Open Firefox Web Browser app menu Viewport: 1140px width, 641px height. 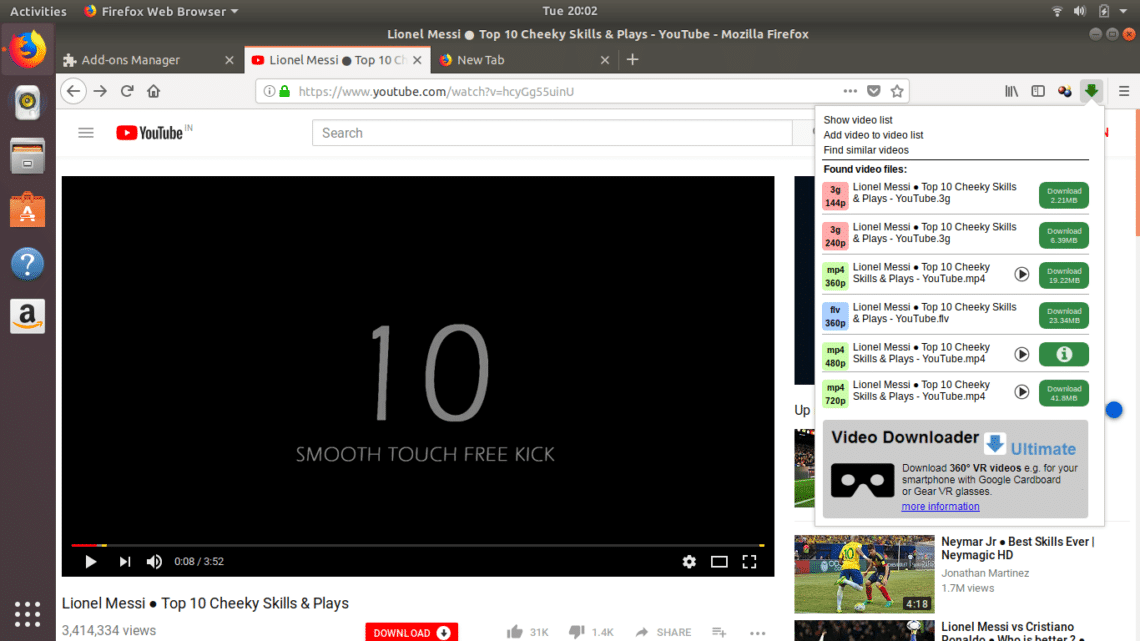pyautogui.click(x=161, y=11)
